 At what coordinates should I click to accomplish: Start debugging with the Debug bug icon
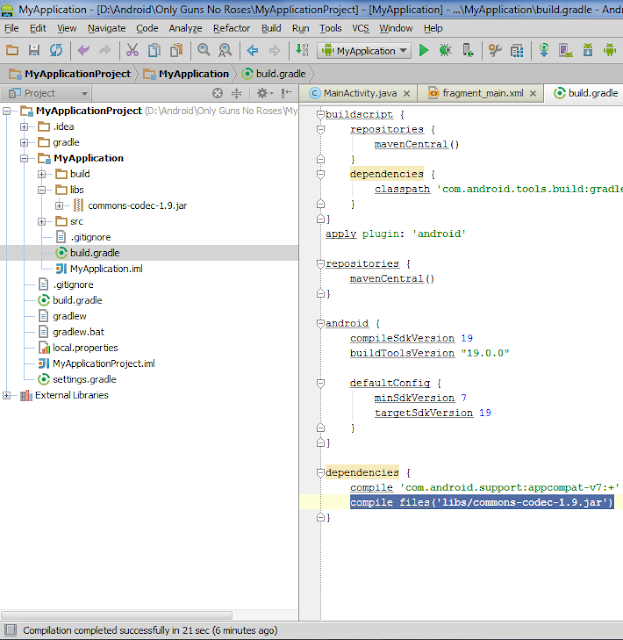[444, 50]
